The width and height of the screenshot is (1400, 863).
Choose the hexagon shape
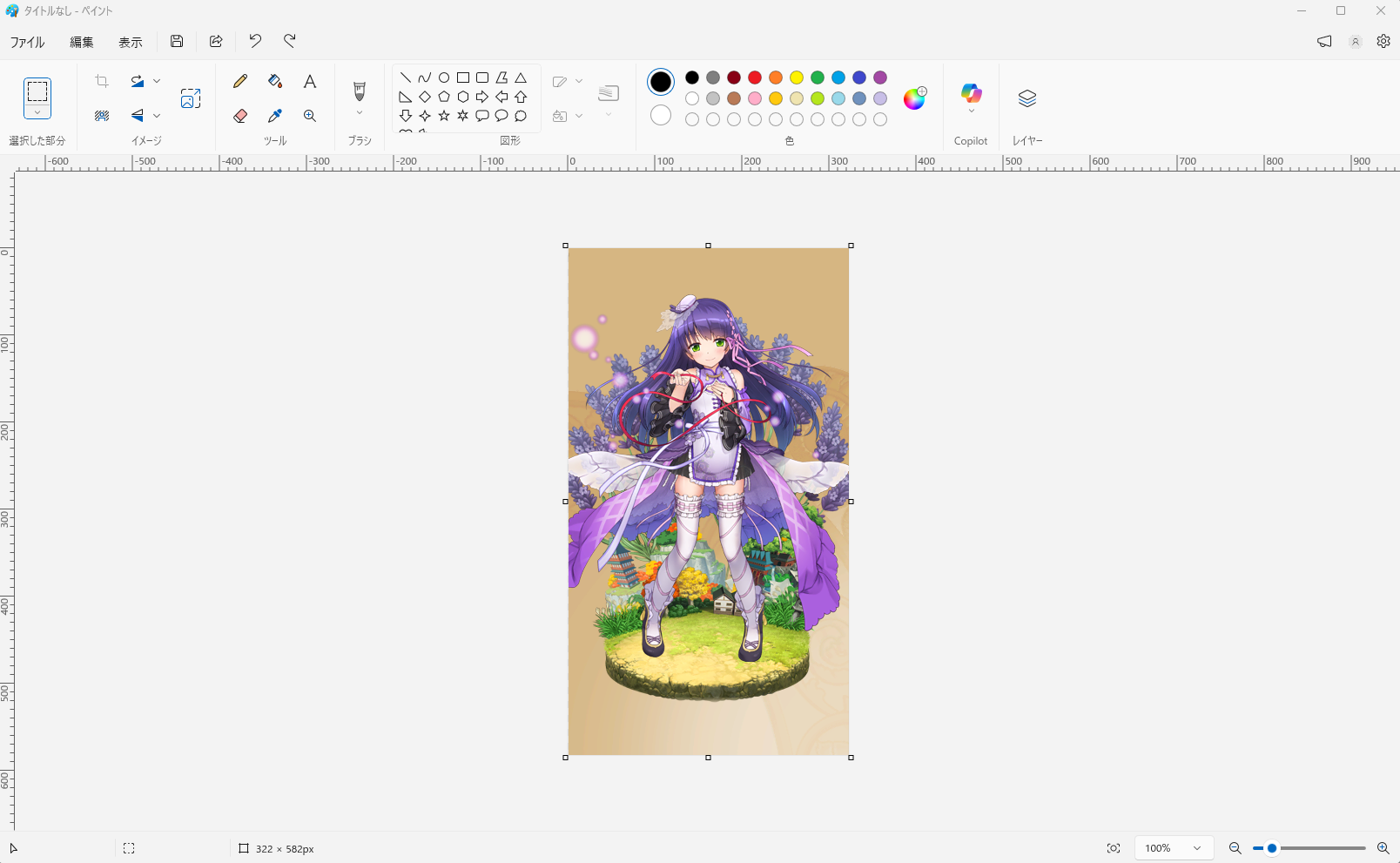coord(463,97)
